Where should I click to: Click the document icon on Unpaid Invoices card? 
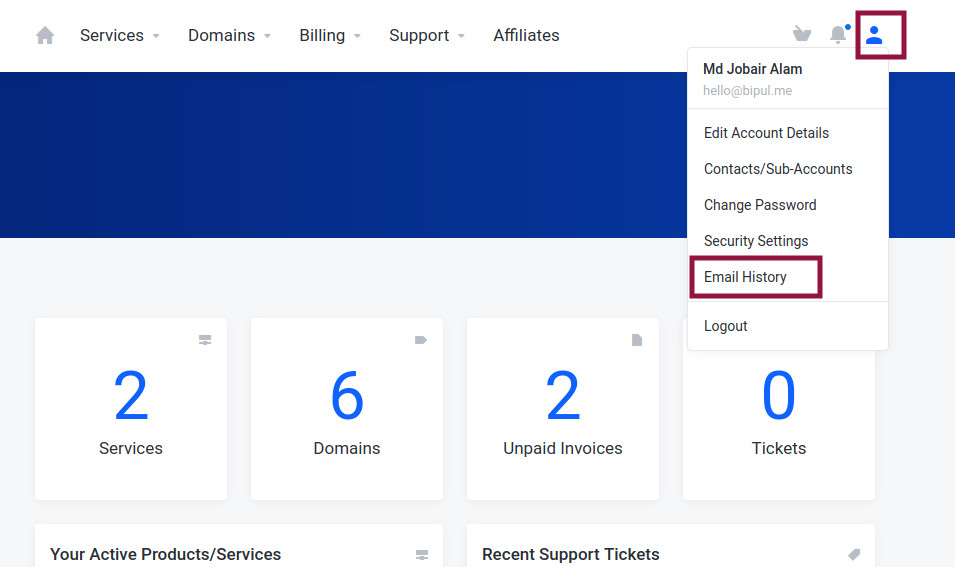pos(636,340)
